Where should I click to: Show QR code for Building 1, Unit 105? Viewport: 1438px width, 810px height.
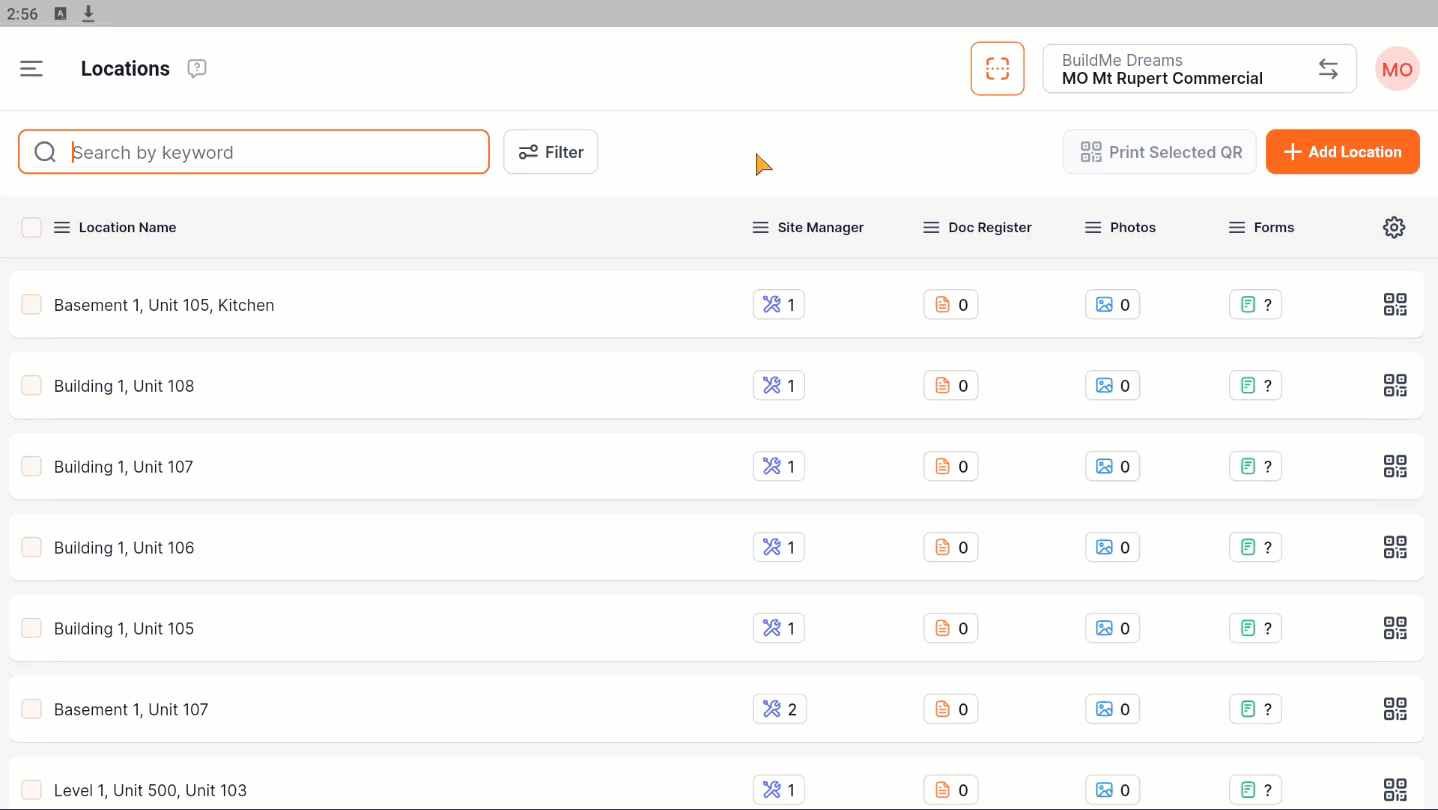coord(1395,629)
